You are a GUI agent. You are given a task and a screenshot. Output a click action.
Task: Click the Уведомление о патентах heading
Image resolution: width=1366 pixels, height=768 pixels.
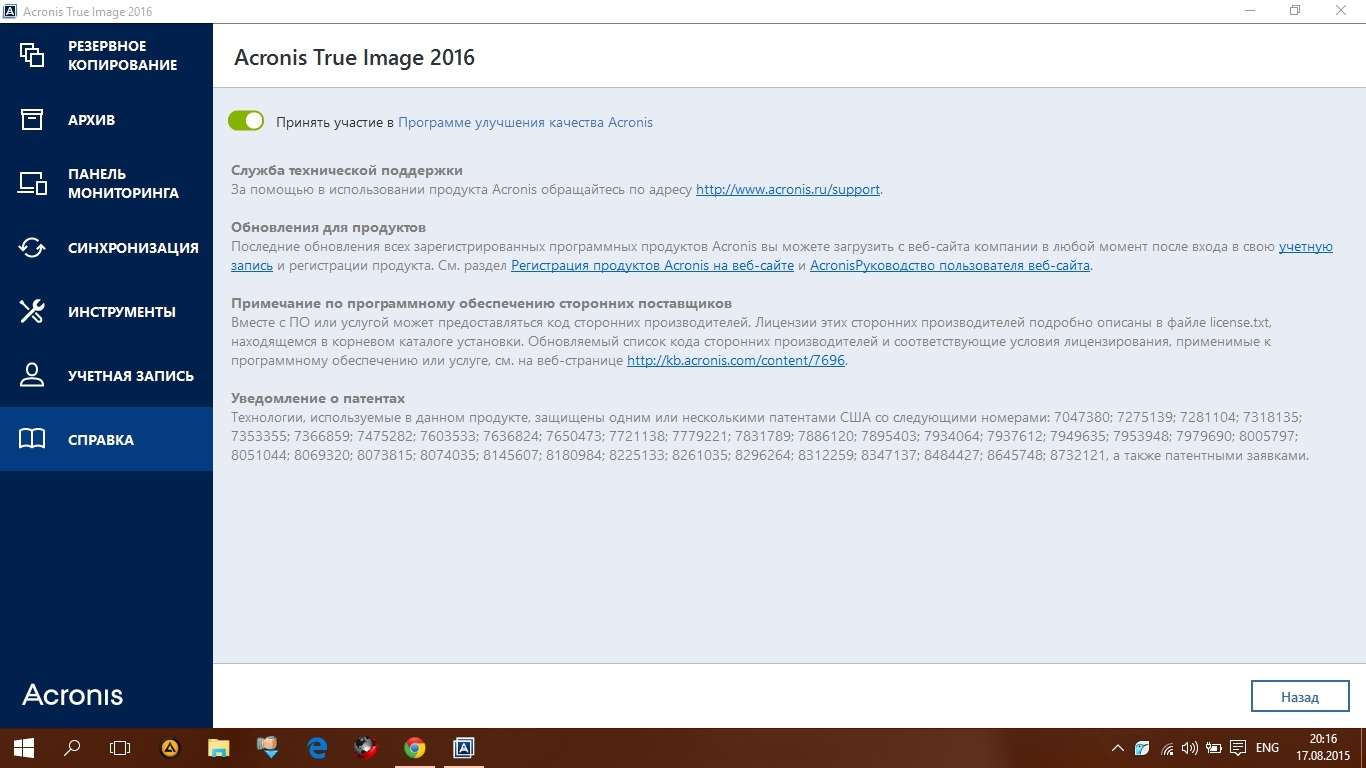pyautogui.click(x=318, y=398)
